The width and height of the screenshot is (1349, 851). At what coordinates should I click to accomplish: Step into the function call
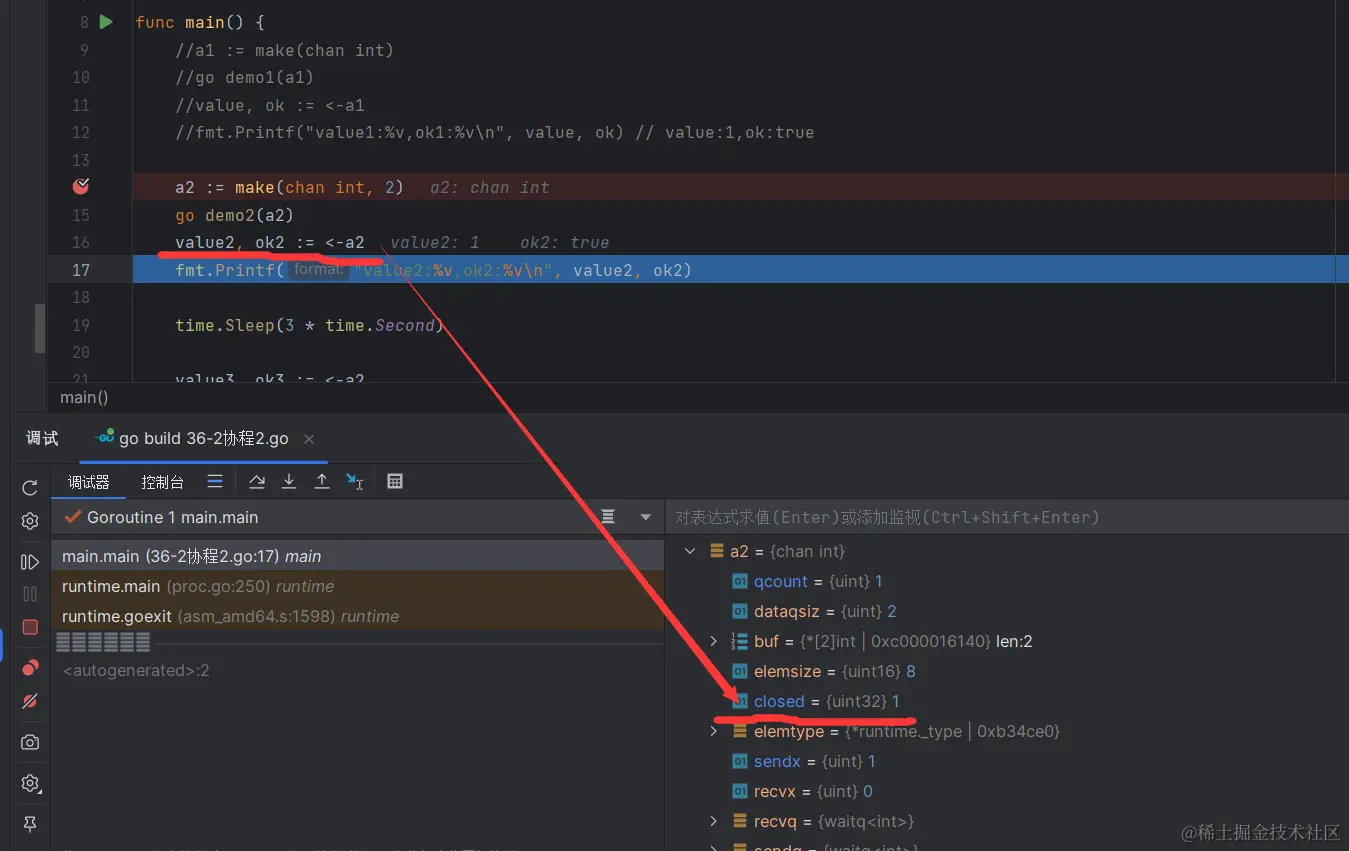pyautogui.click(x=289, y=482)
